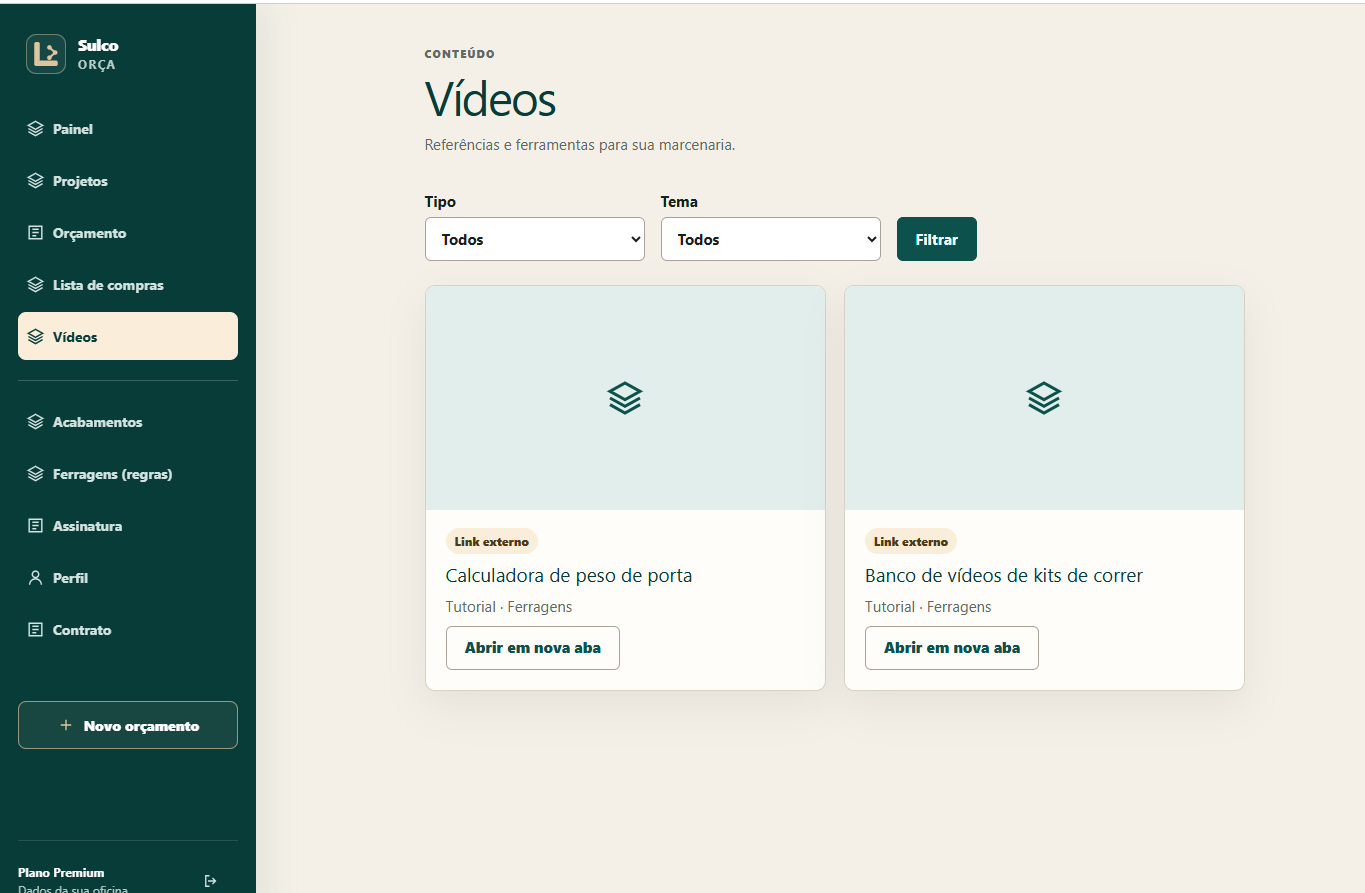Click the Novo orçamento button

coord(128,725)
